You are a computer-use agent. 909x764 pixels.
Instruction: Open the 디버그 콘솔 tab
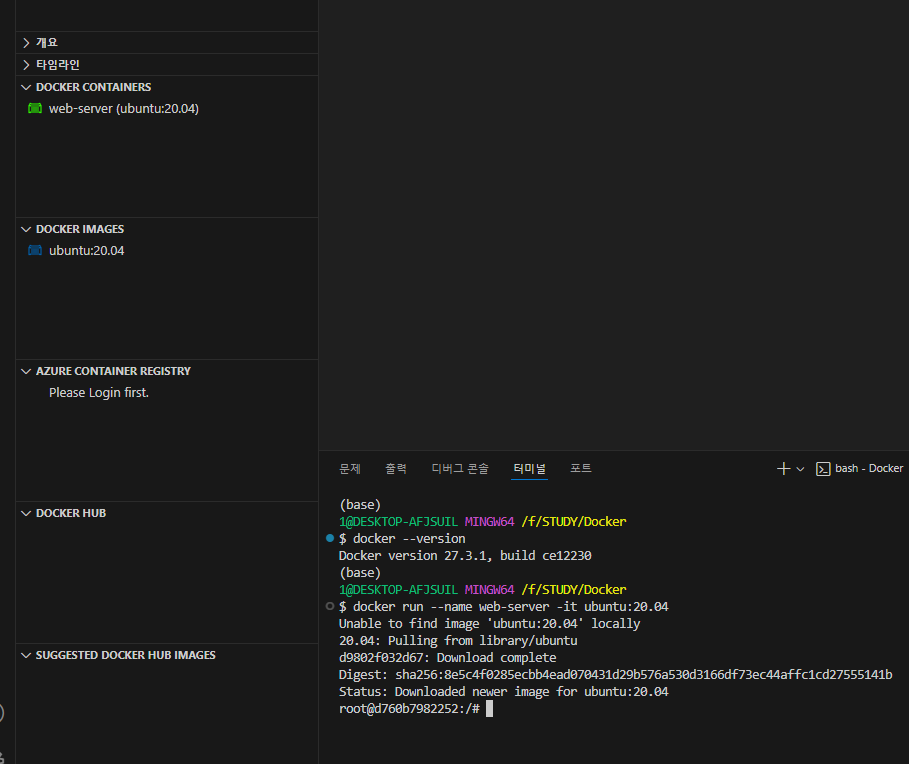point(459,467)
